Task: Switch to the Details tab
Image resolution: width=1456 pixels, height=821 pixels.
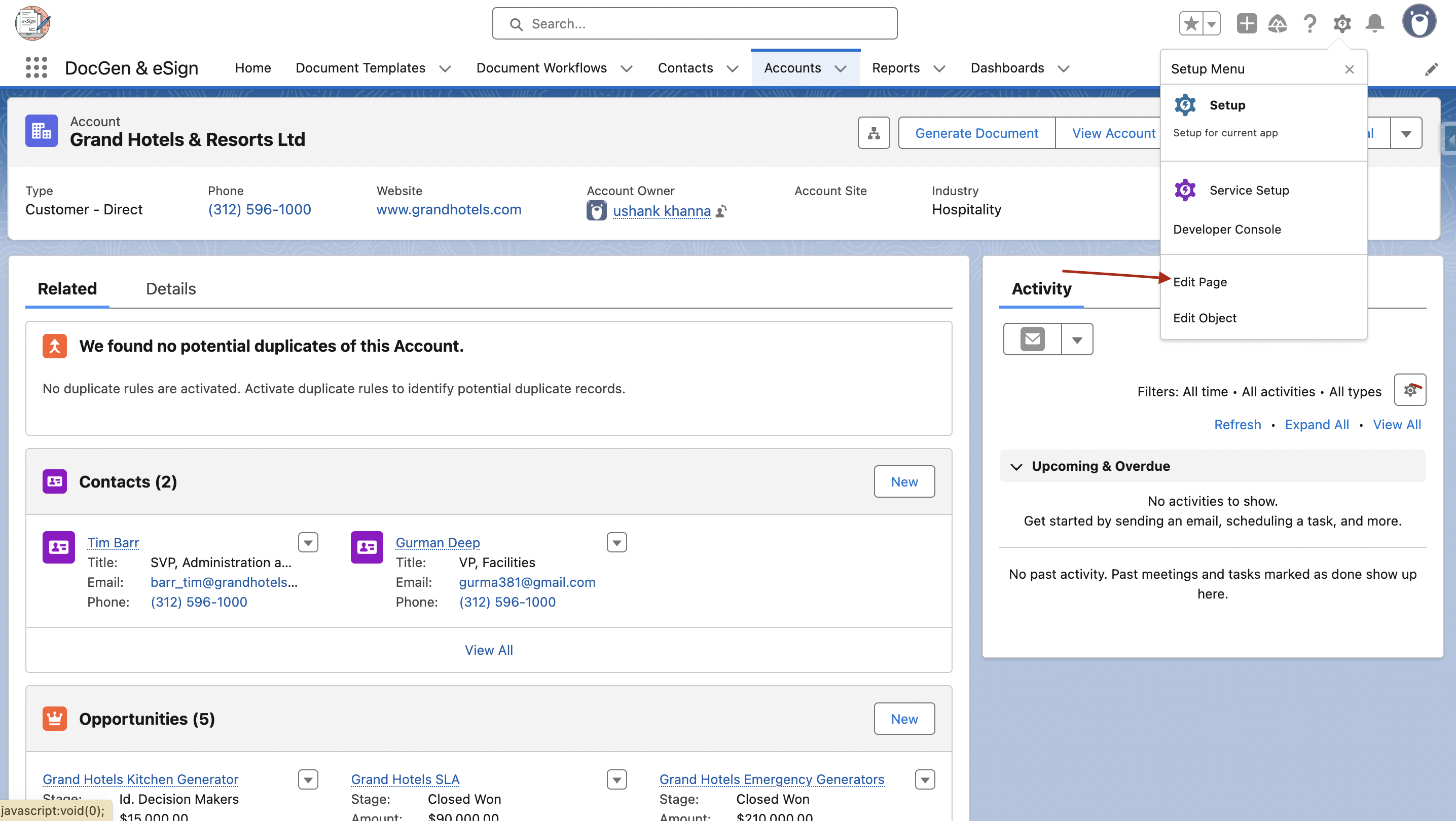Action: pos(171,288)
